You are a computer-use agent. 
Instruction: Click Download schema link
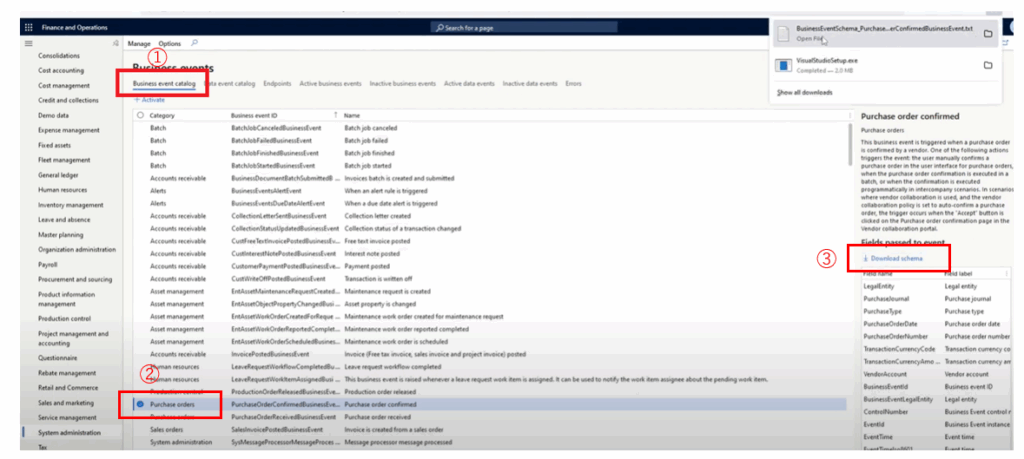(x=893, y=259)
